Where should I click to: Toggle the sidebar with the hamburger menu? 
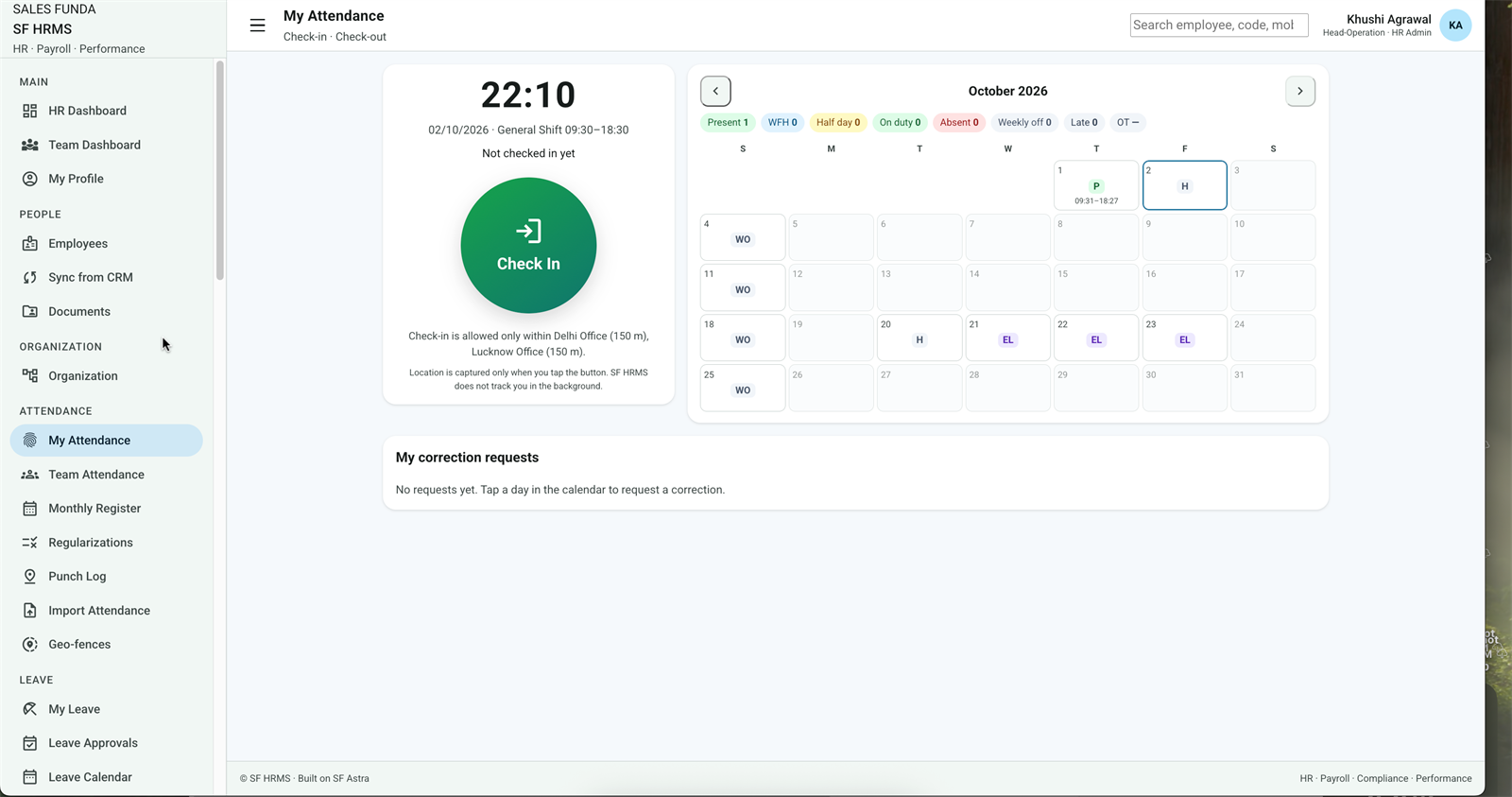pyautogui.click(x=257, y=26)
